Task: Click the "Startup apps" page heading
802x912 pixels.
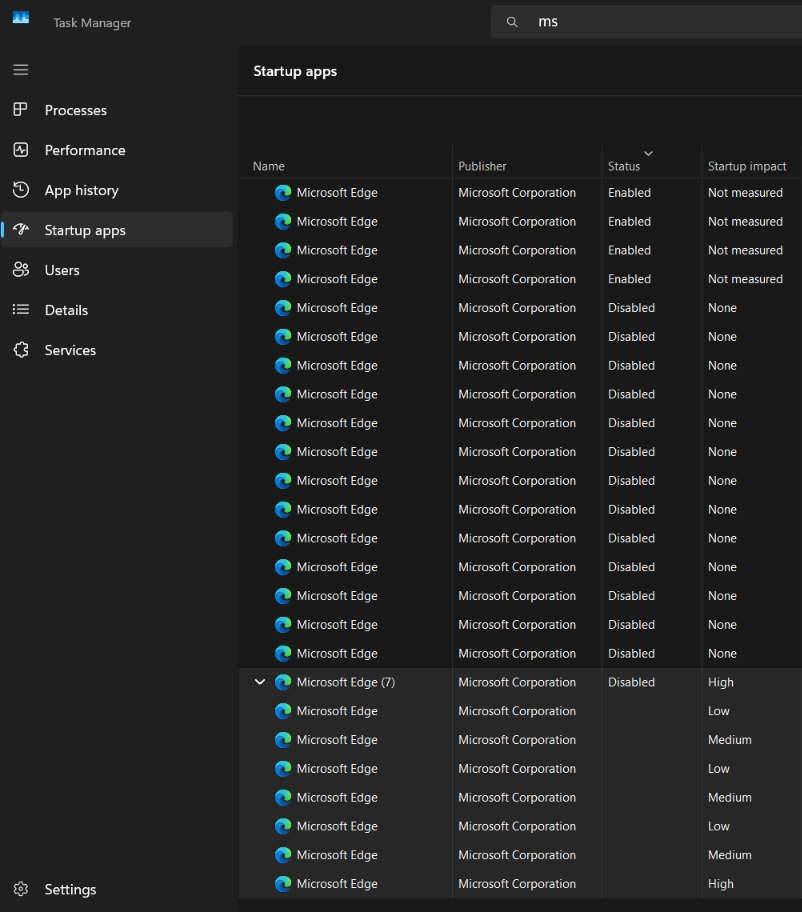Action: pyautogui.click(x=295, y=72)
